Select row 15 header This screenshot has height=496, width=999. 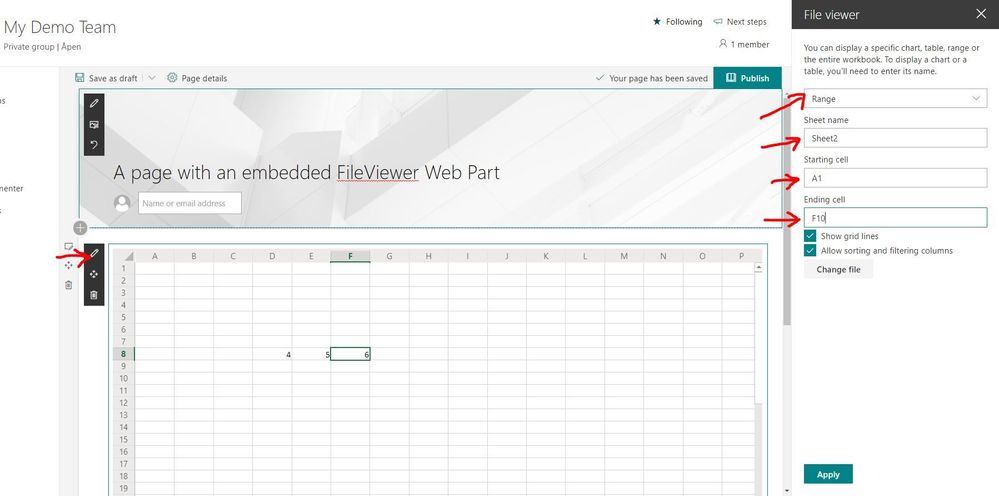[x=124, y=439]
